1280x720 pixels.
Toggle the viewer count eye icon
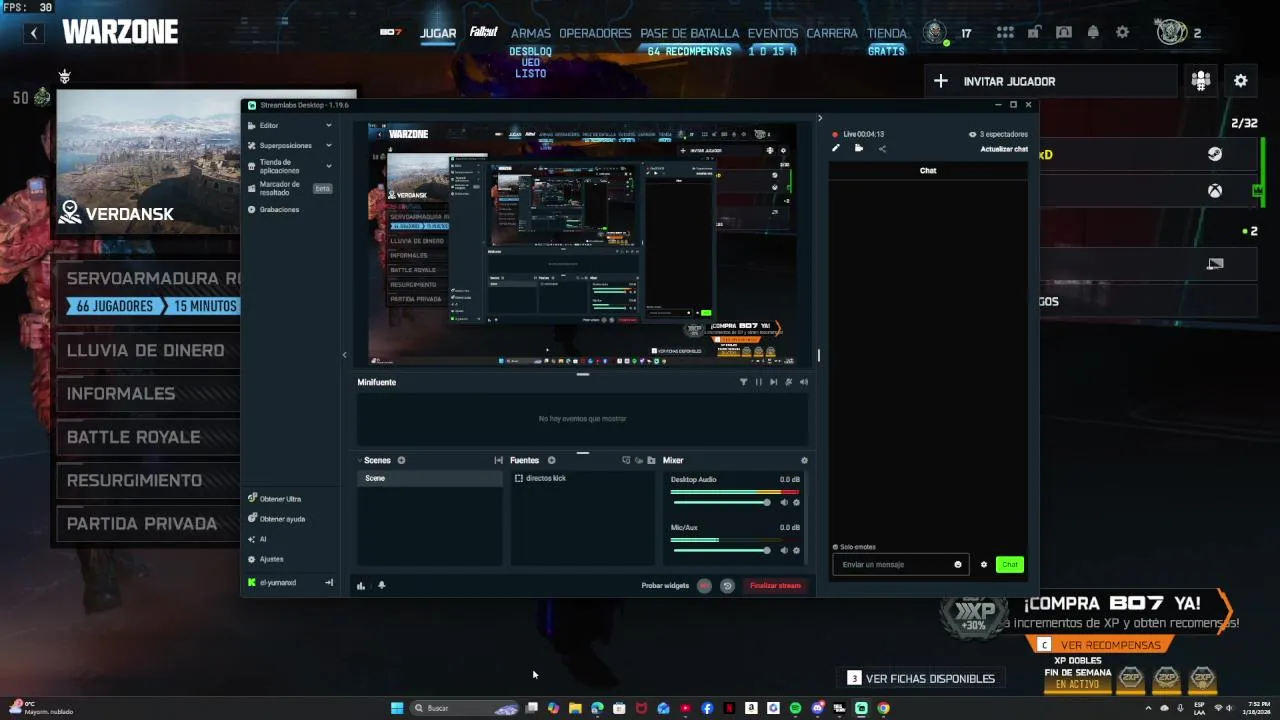(x=972, y=134)
